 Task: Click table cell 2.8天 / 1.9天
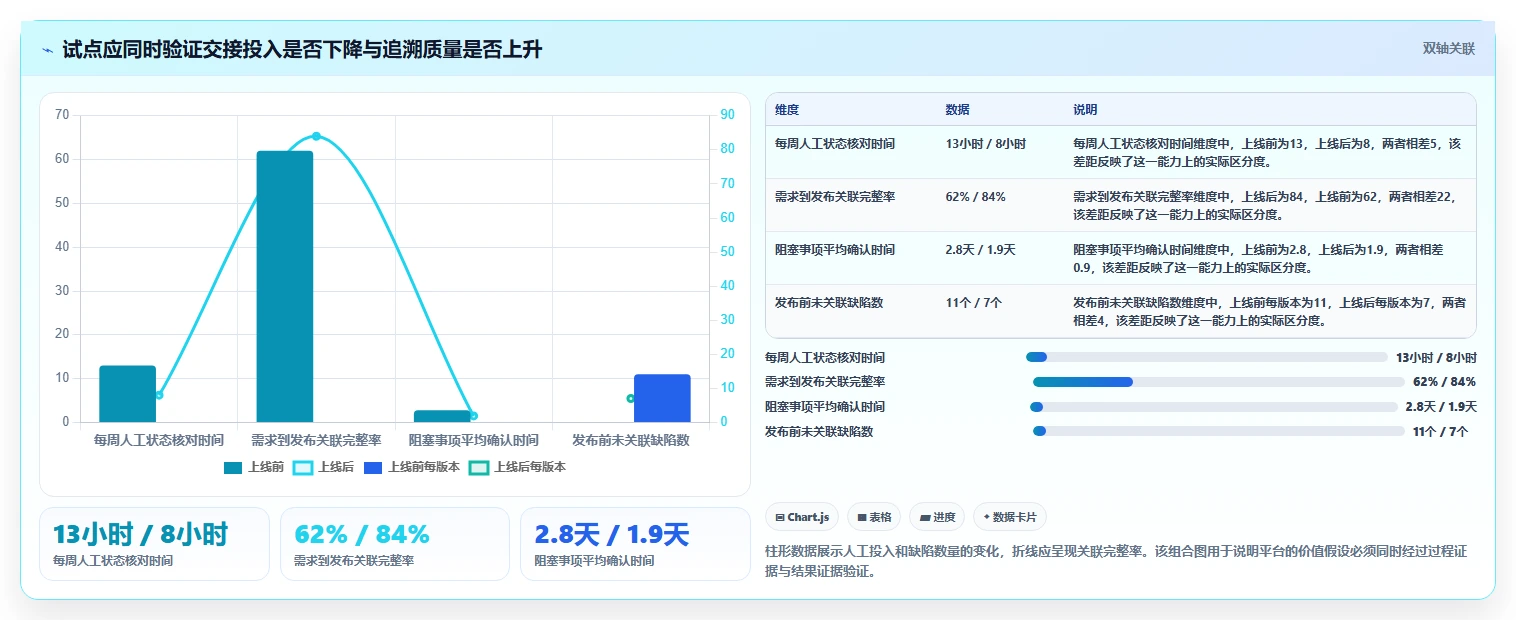[980, 249]
